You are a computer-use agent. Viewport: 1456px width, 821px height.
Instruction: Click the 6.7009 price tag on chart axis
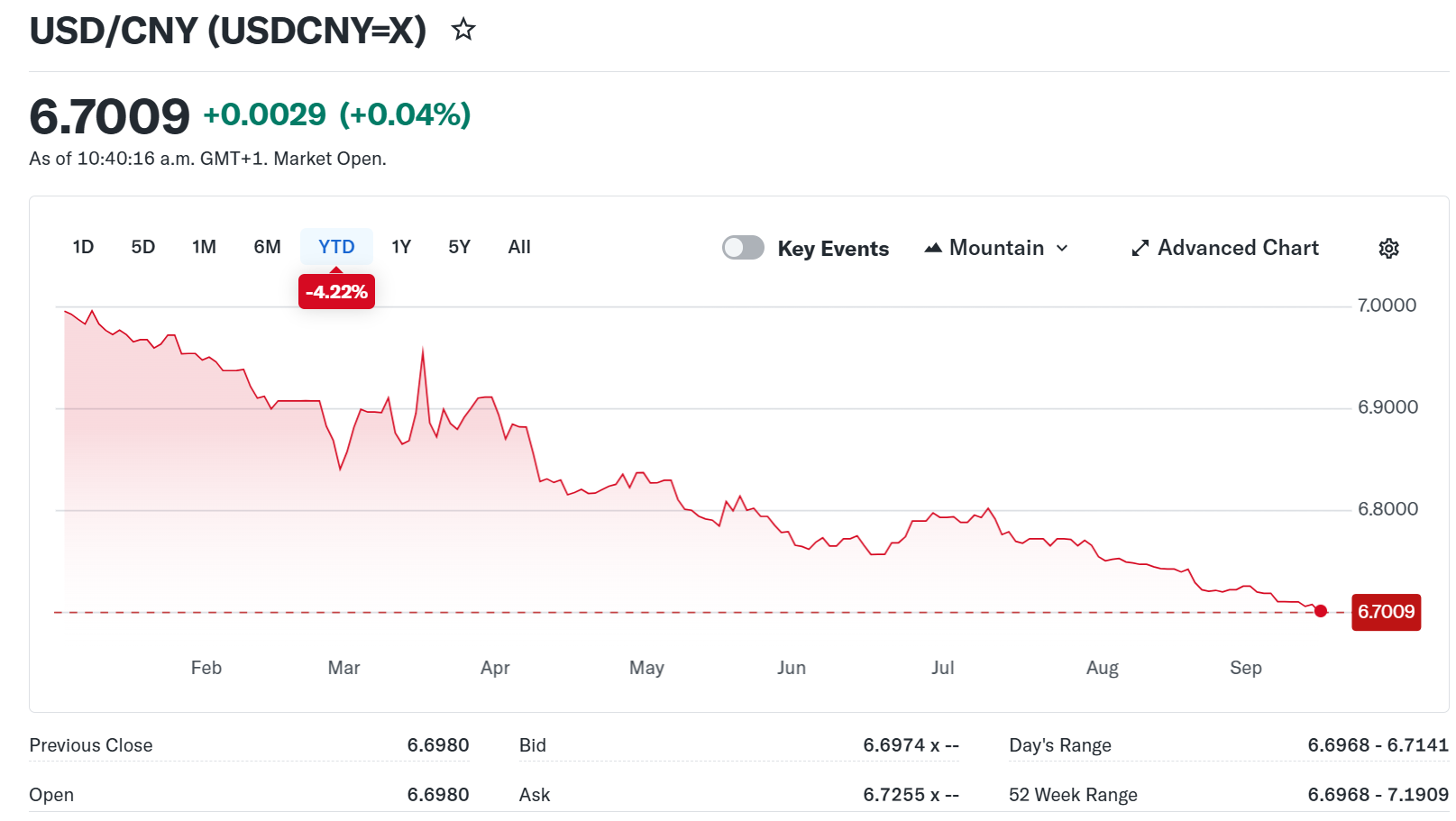tap(1386, 612)
